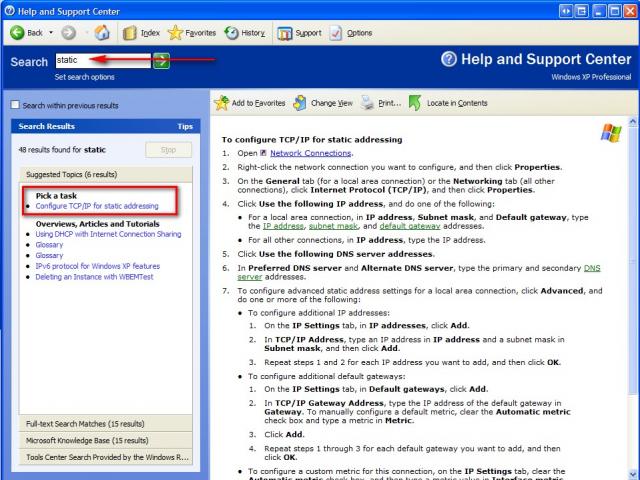
Task: Click the disabled Stop button
Action: [x=168, y=150]
